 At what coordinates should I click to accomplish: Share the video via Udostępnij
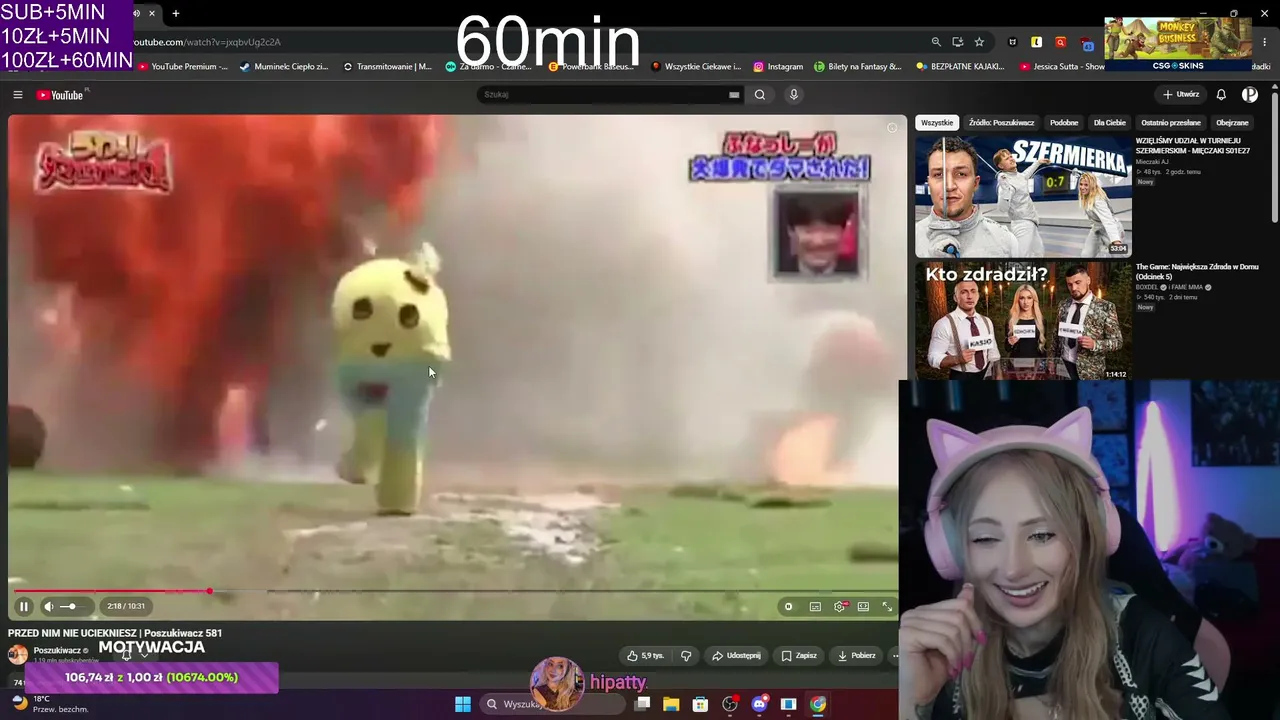736,656
